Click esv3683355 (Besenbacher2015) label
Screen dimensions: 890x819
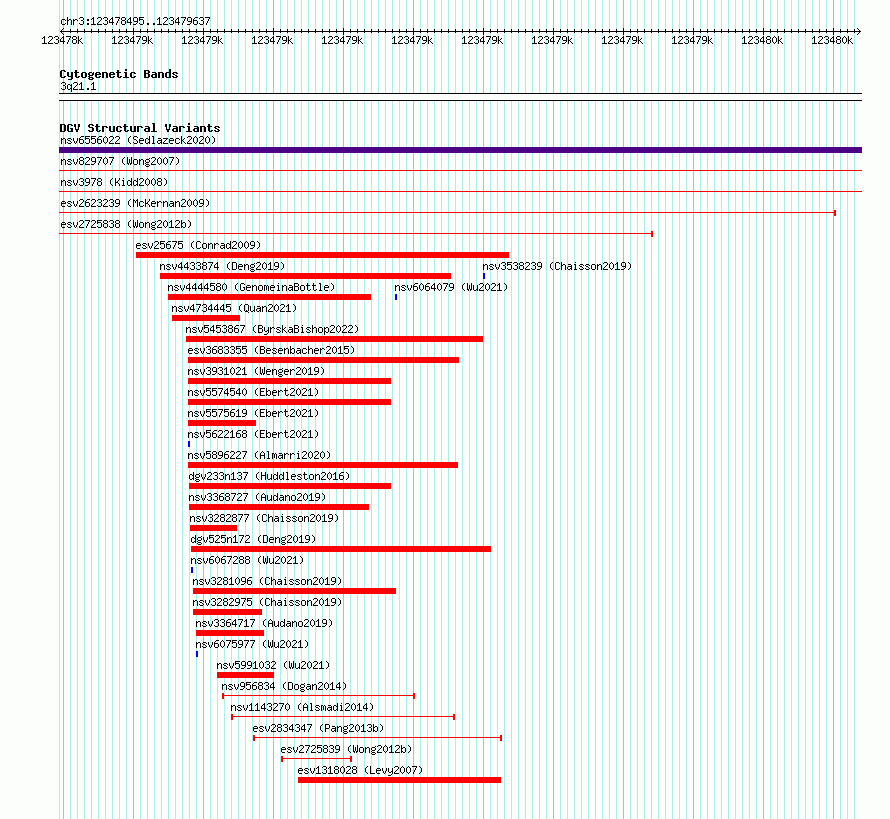271,350
